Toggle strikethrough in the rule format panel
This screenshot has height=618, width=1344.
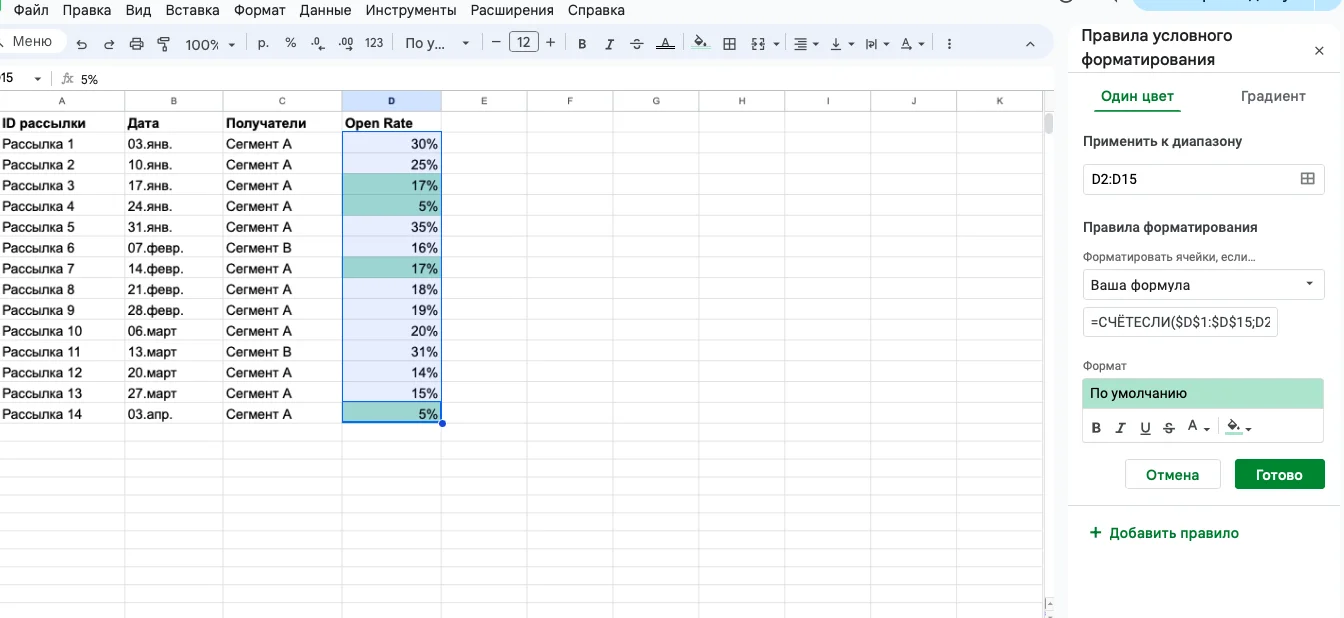pyautogui.click(x=1169, y=428)
